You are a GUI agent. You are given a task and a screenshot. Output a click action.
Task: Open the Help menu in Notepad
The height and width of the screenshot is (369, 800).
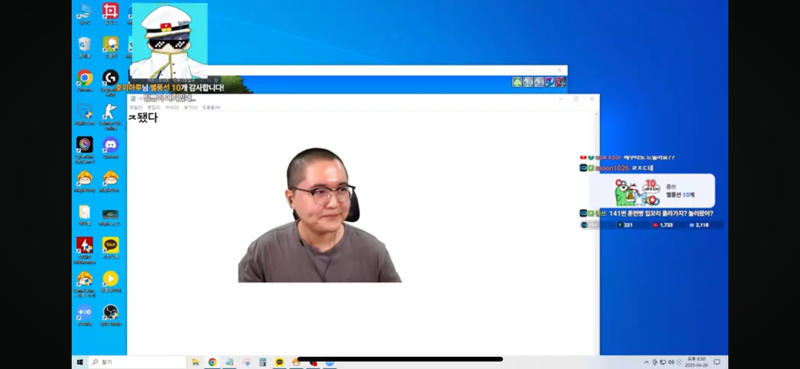click(211, 108)
